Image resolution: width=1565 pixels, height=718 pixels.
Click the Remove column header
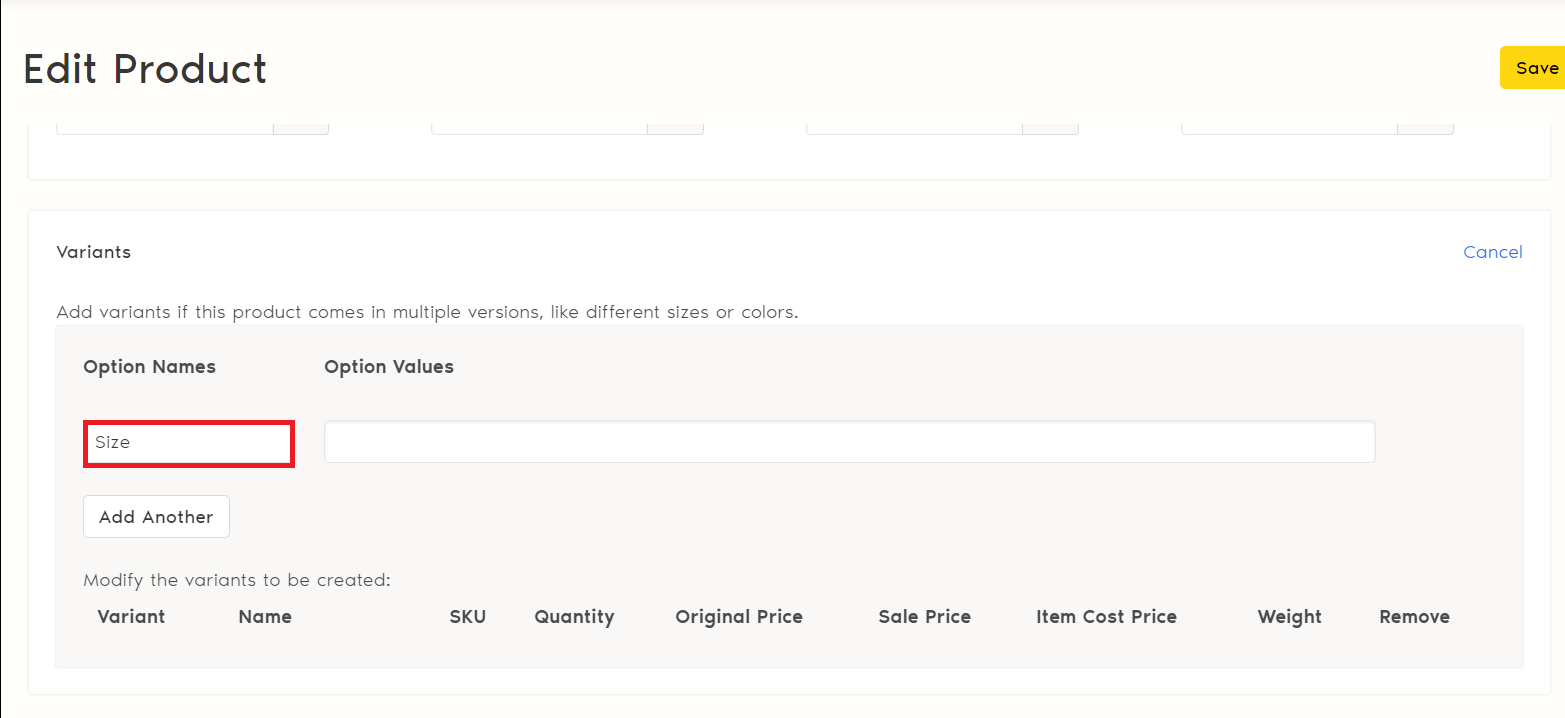click(x=1414, y=617)
